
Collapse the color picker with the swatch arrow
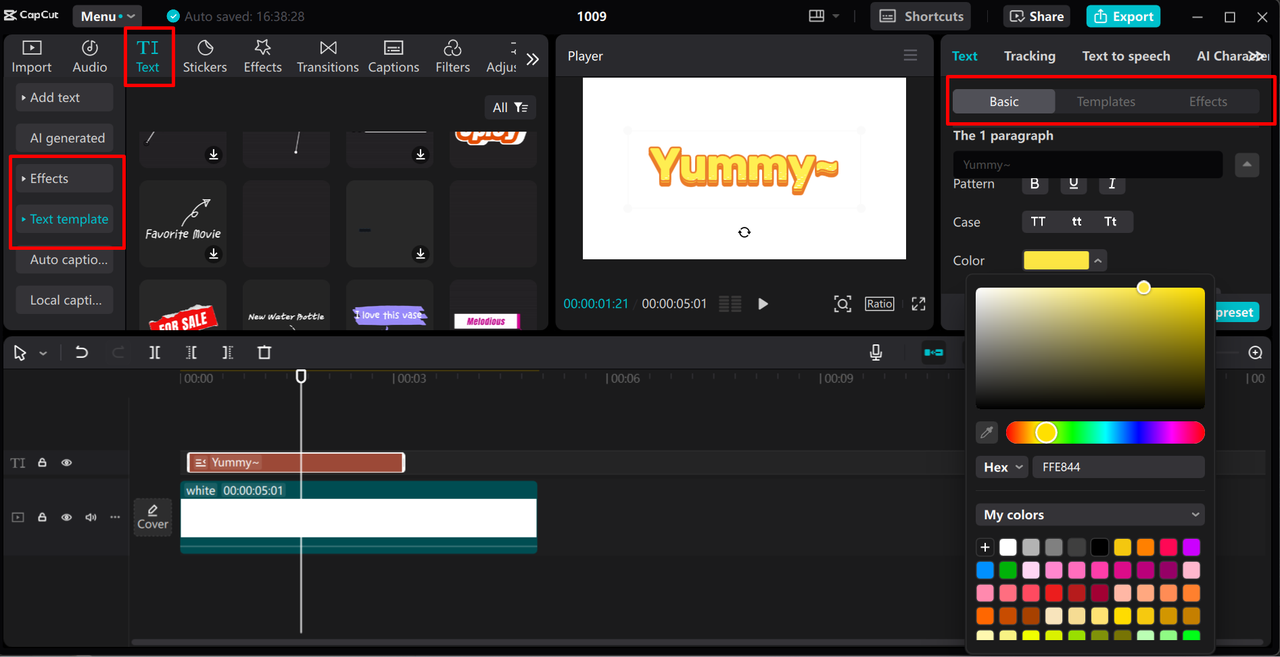pyautogui.click(x=1098, y=261)
